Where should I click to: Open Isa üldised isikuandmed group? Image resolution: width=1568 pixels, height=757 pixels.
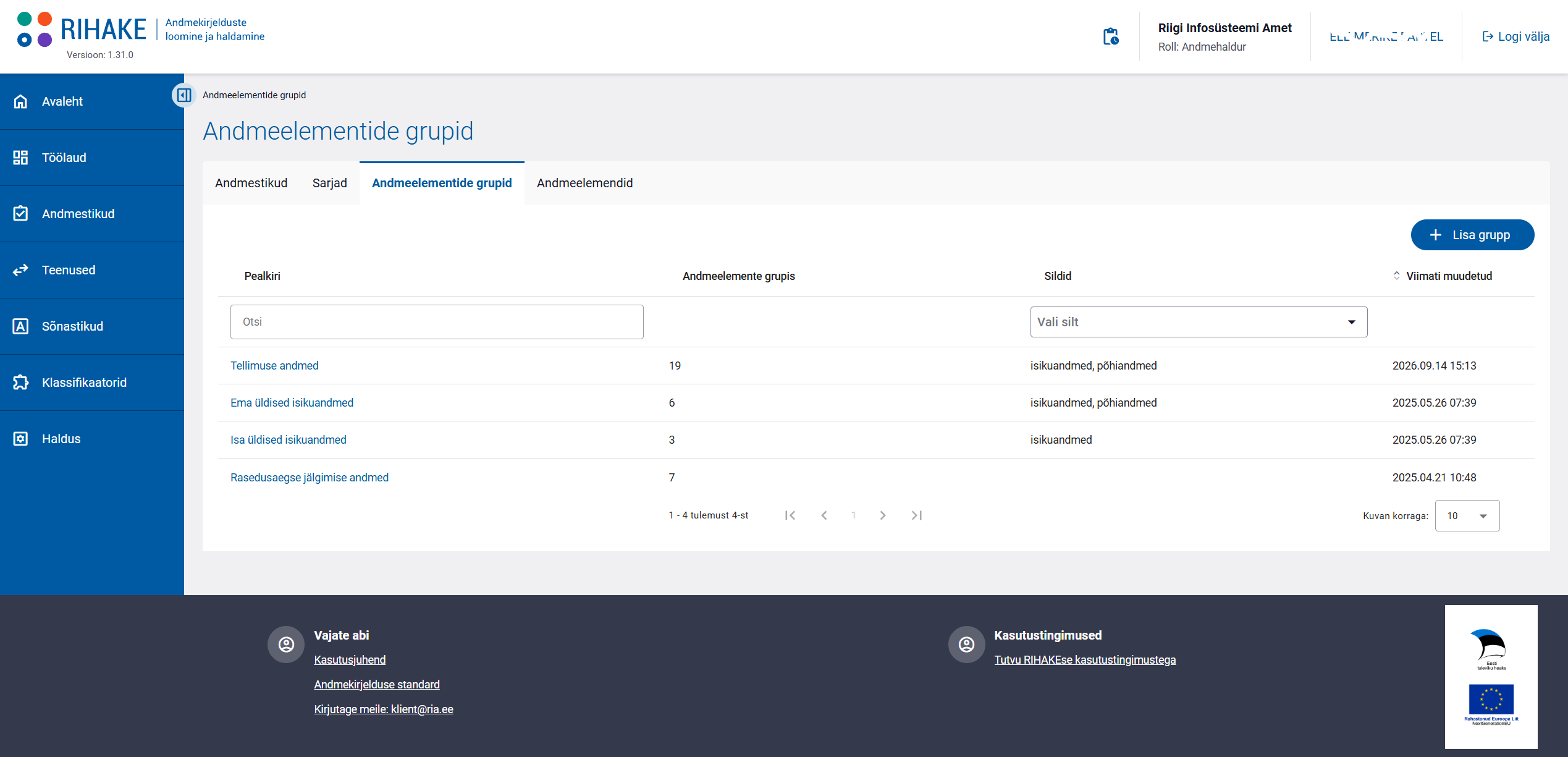(288, 440)
